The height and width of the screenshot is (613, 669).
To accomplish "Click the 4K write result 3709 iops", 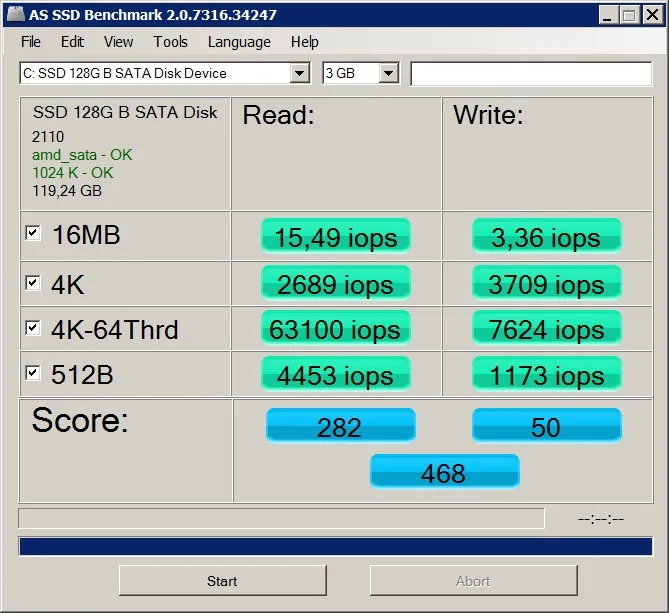I will point(547,283).
